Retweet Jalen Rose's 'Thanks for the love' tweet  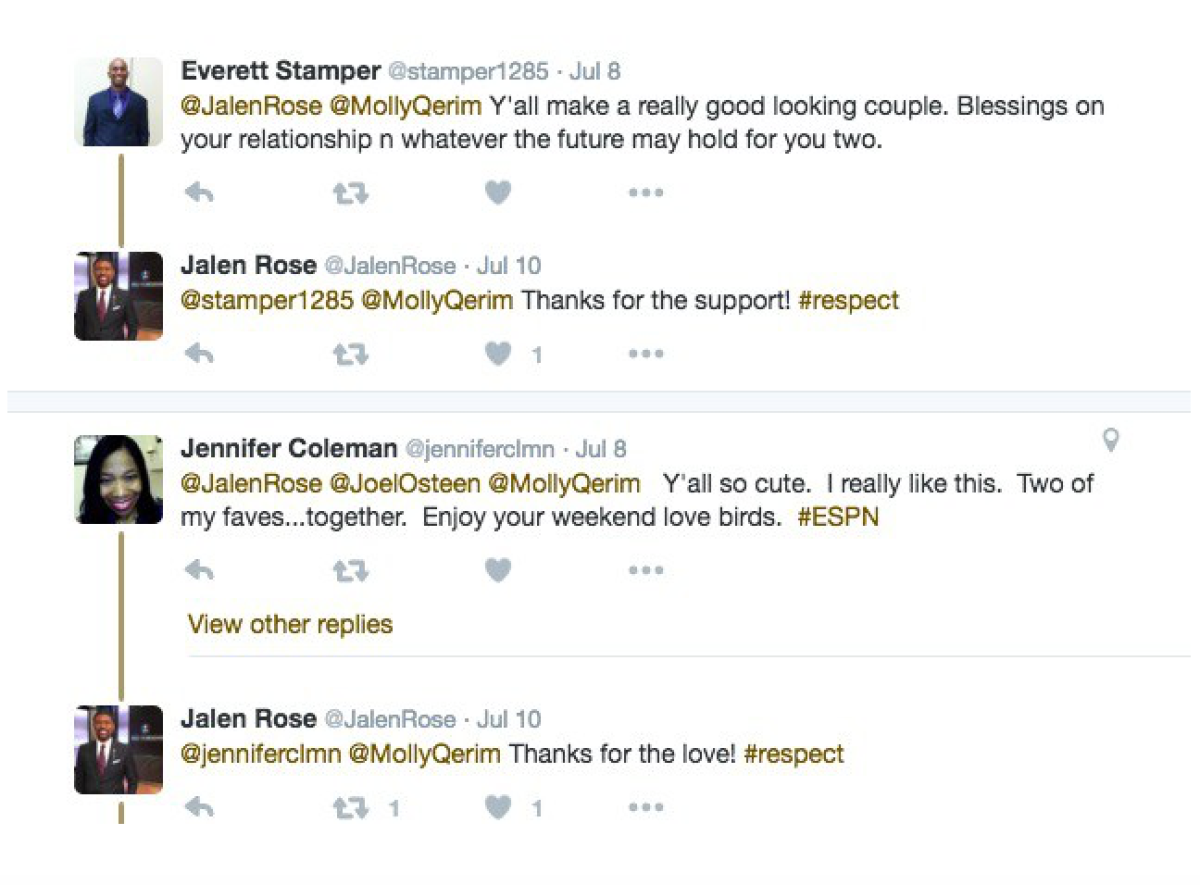click(350, 808)
